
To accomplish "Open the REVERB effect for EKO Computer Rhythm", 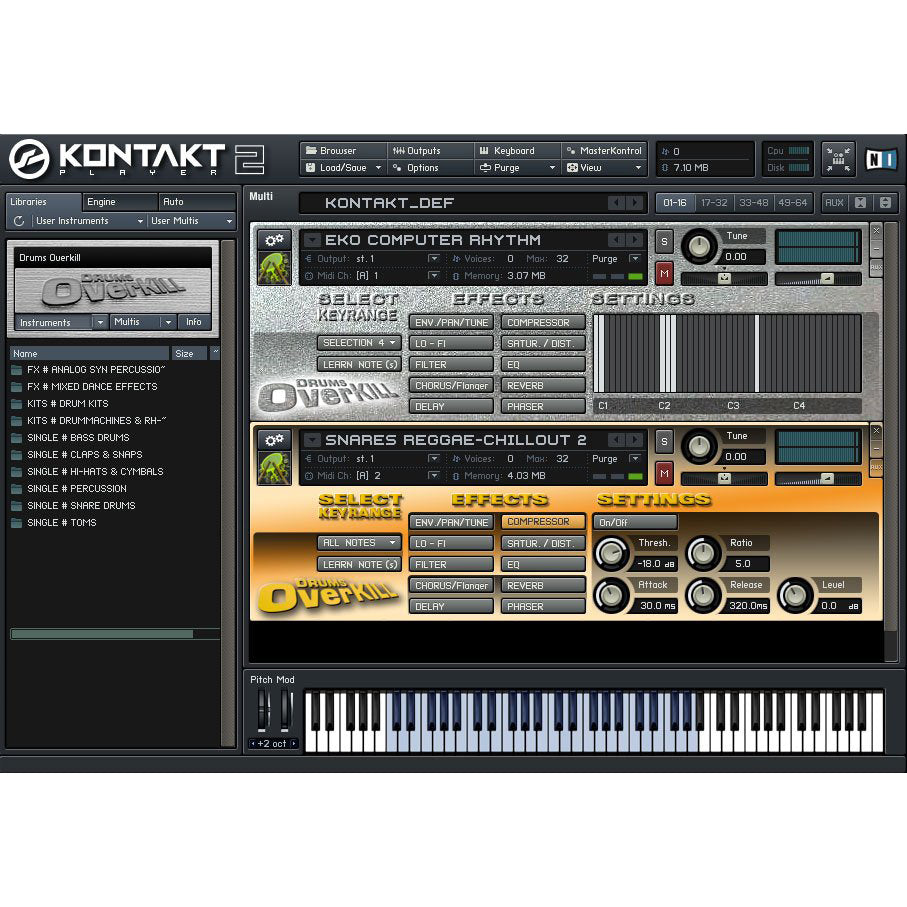I will click(x=542, y=384).
